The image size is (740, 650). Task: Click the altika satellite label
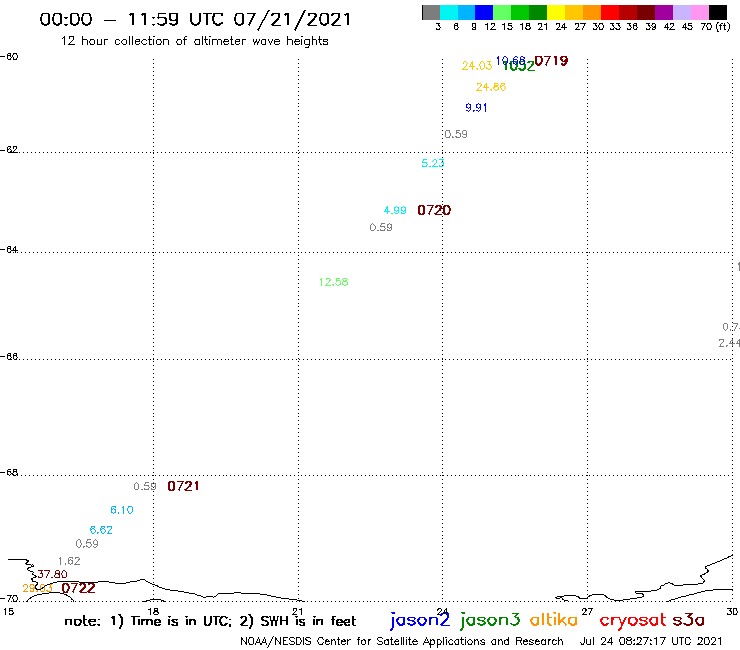tap(554, 619)
